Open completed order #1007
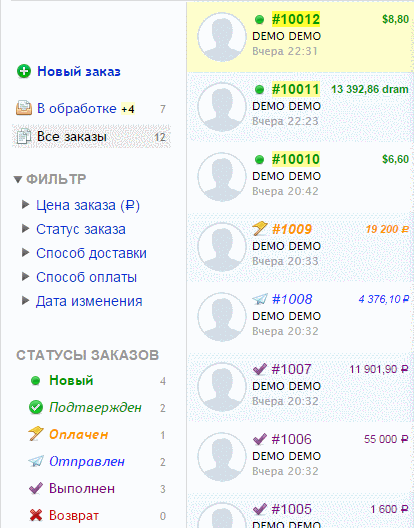This screenshot has height=528, width=414. [x=291, y=369]
